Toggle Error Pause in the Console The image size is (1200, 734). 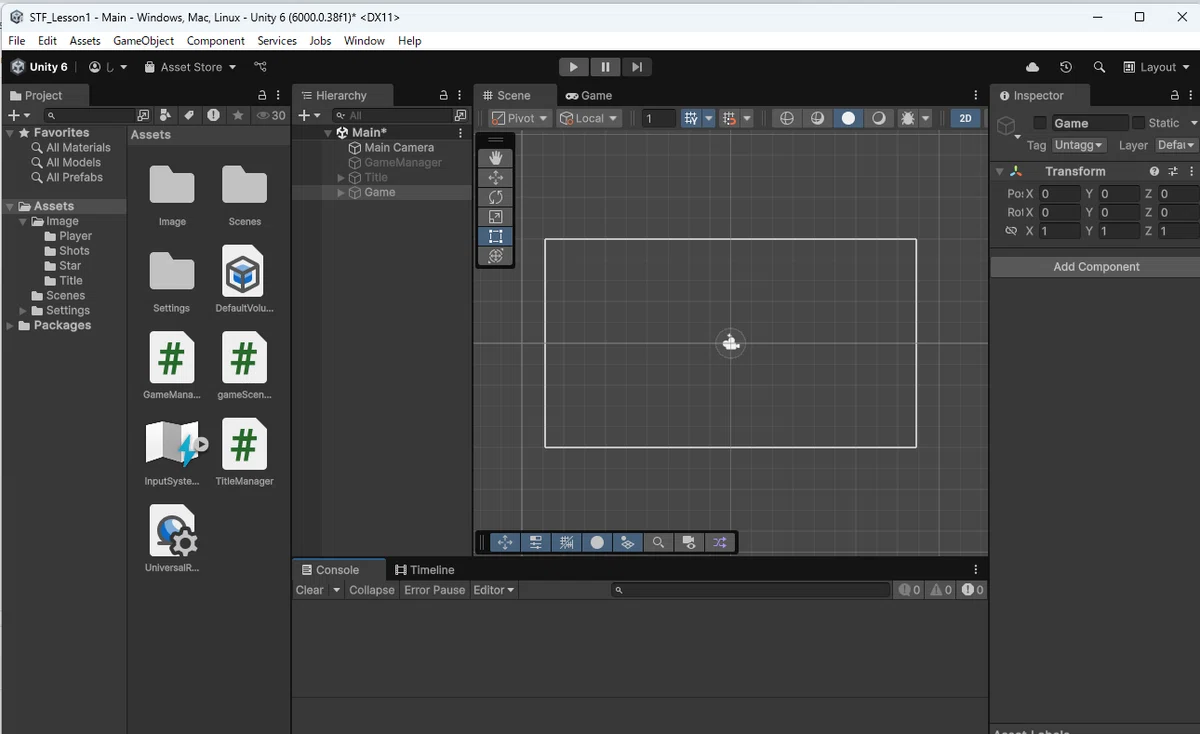tap(435, 590)
